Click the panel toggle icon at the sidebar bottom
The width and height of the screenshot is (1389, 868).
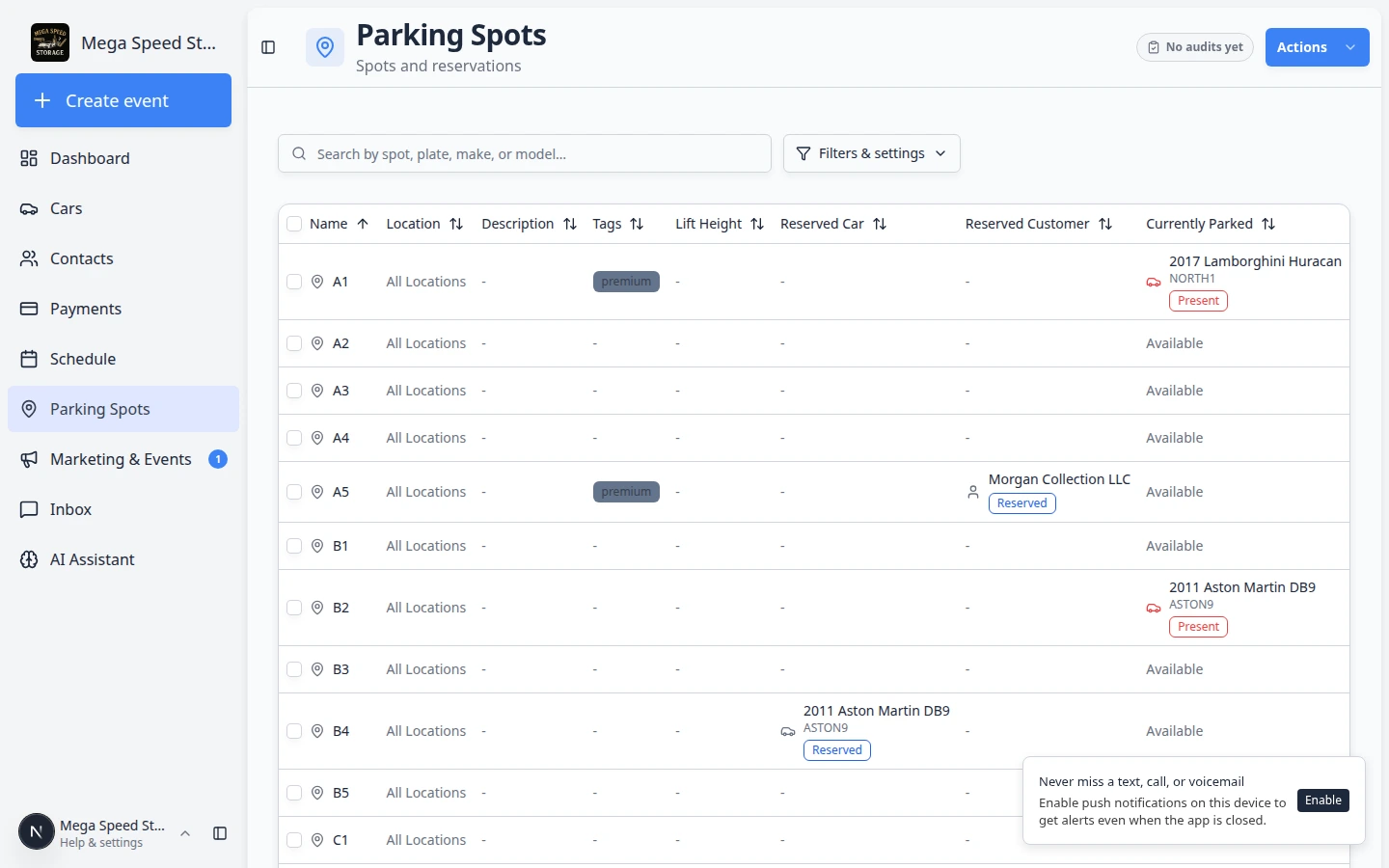click(220, 833)
